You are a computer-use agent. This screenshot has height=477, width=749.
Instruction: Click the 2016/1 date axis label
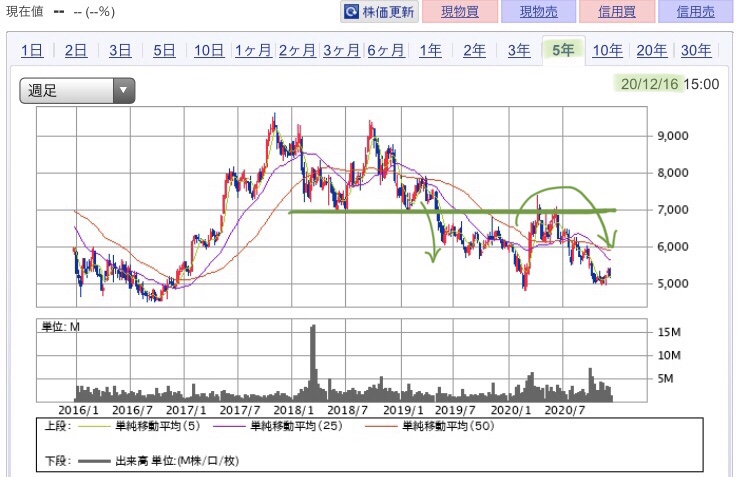tap(78, 410)
